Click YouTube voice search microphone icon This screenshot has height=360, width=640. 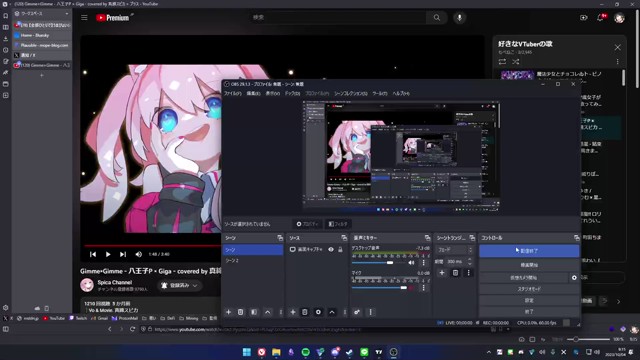(x=459, y=18)
